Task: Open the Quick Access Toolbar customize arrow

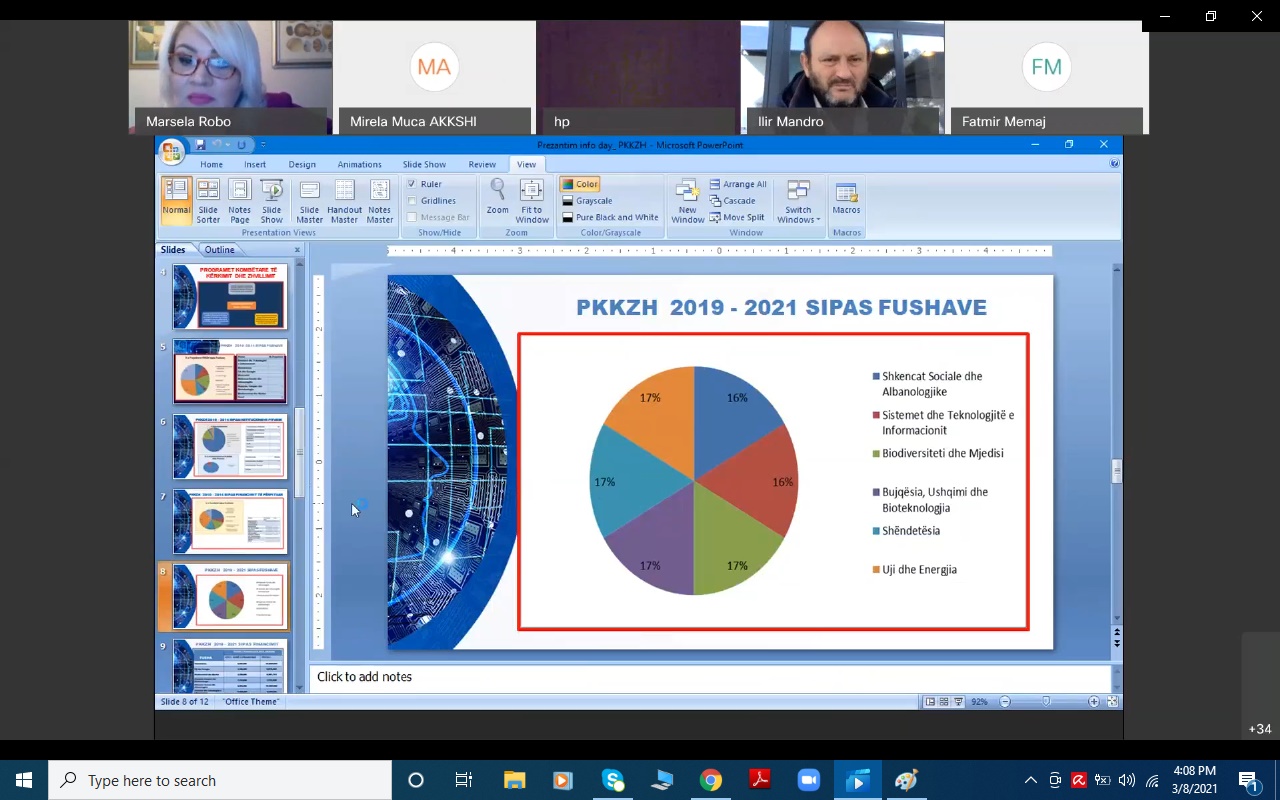Action: click(x=263, y=145)
